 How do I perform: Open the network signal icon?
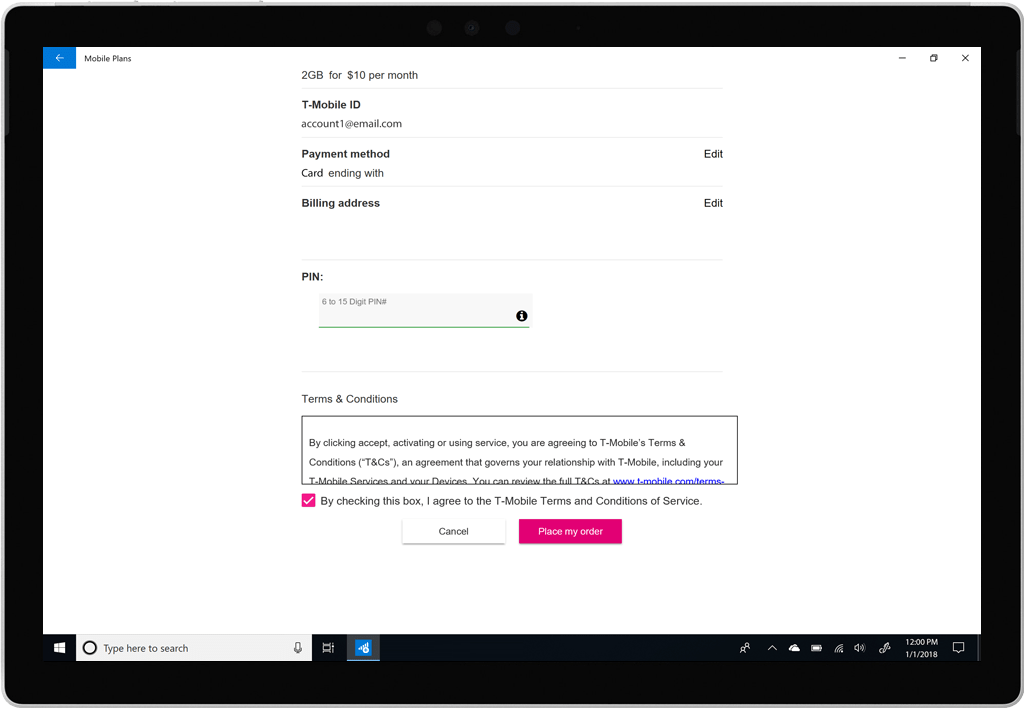click(x=839, y=648)
